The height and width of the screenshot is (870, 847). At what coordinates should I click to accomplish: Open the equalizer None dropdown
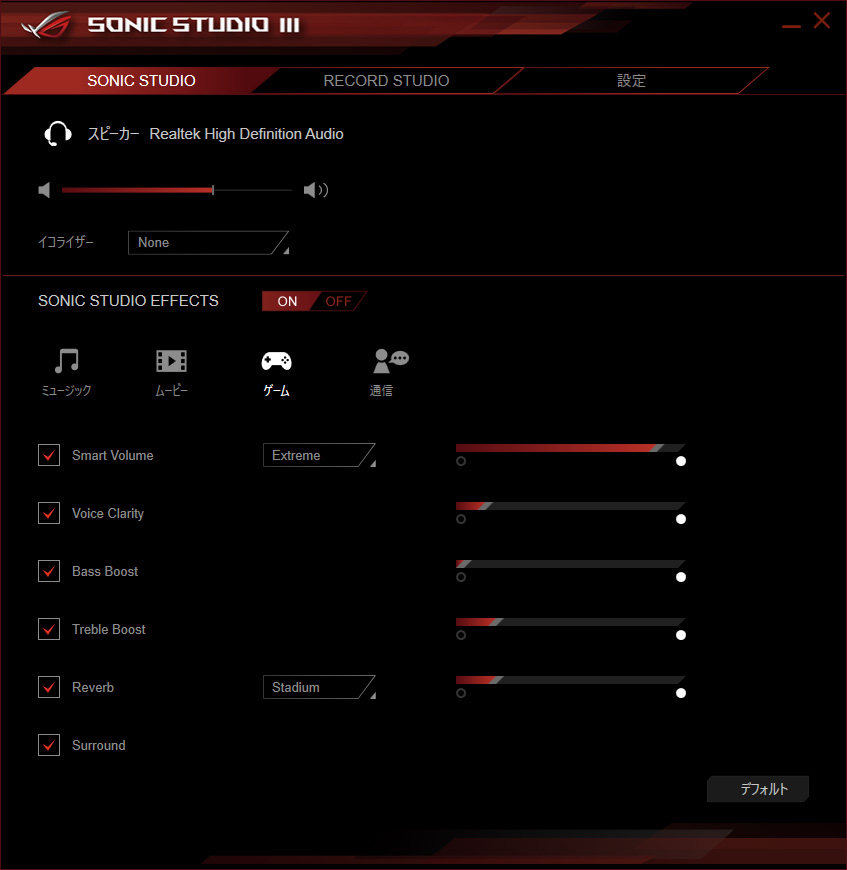click(208, 242)
